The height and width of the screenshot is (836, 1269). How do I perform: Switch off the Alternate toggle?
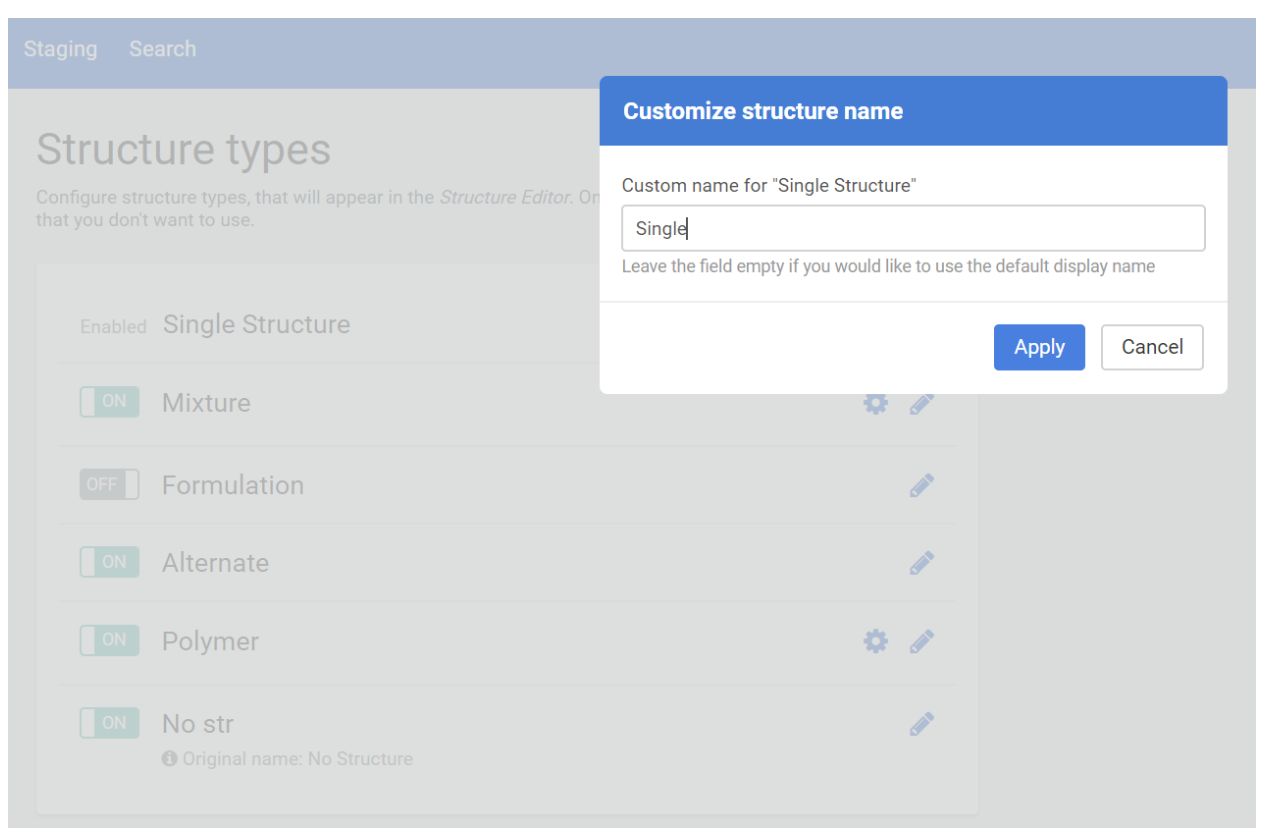(109, 563)
